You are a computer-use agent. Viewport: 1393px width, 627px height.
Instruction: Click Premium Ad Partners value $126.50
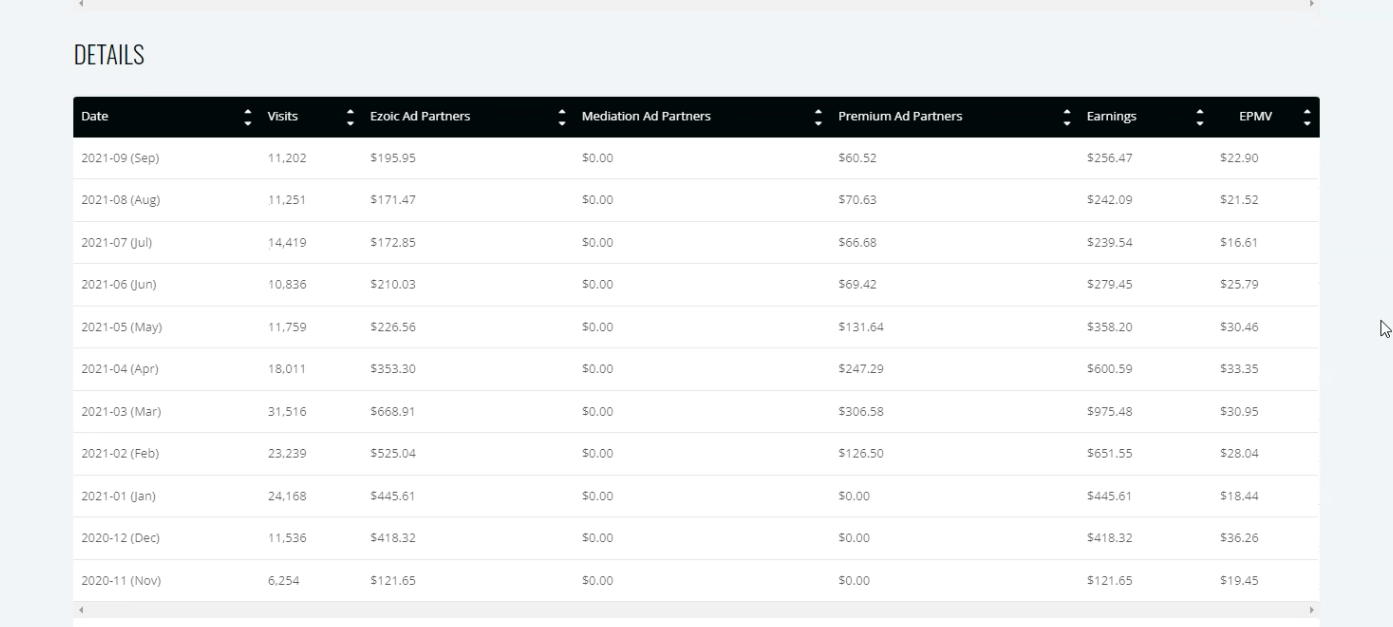pos(861,454)
